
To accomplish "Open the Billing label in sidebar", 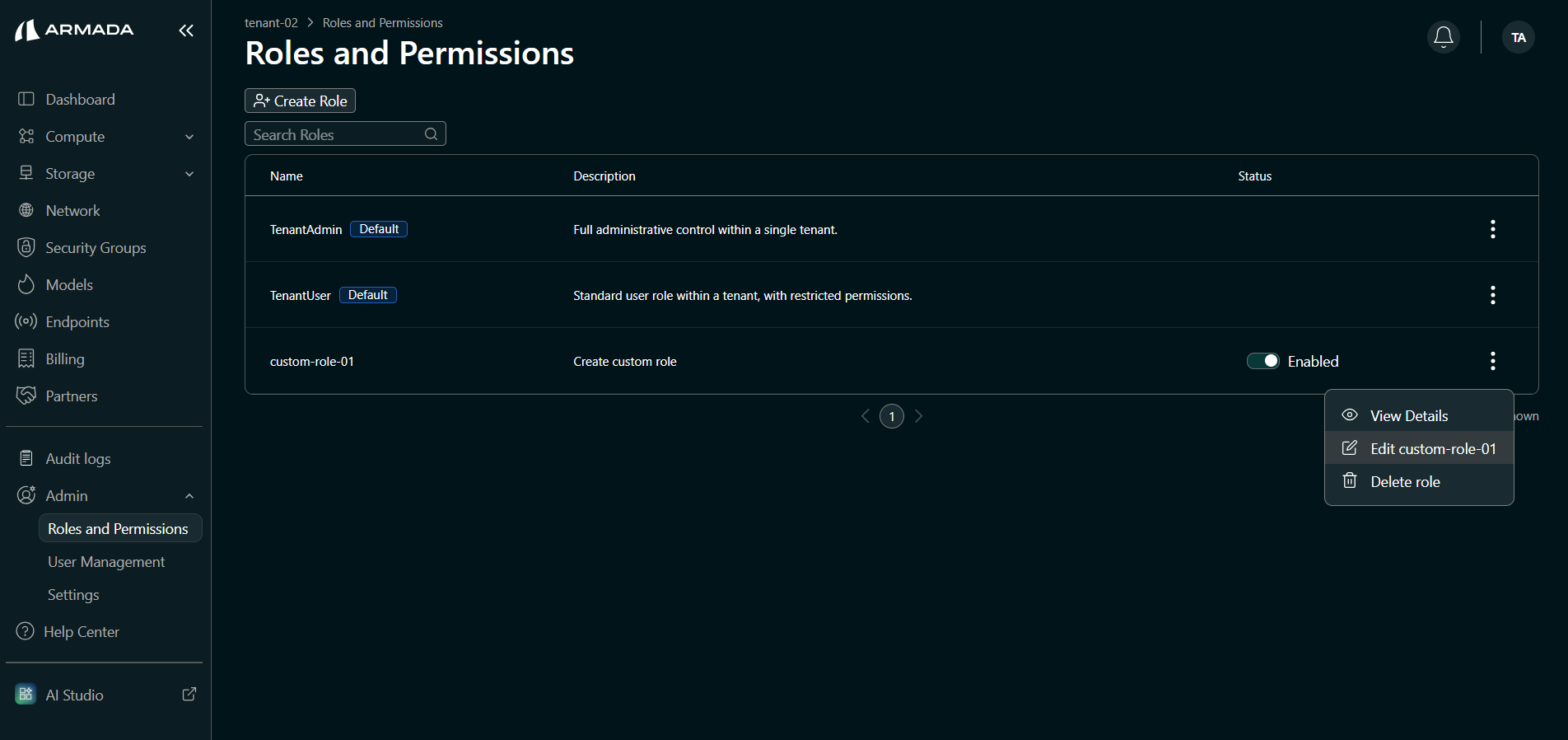I will (65, 358).
